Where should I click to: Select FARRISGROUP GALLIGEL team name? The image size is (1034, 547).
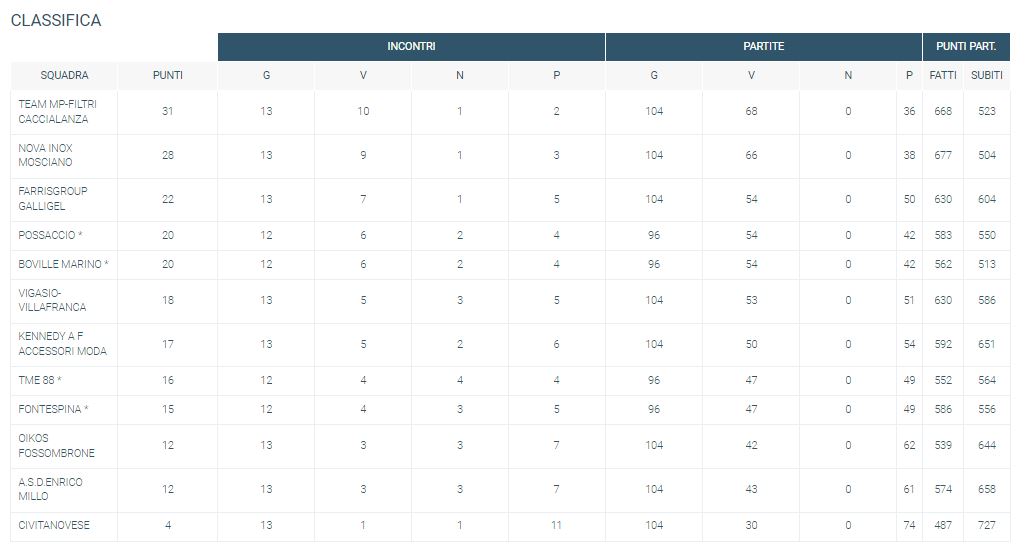(53, 199)
